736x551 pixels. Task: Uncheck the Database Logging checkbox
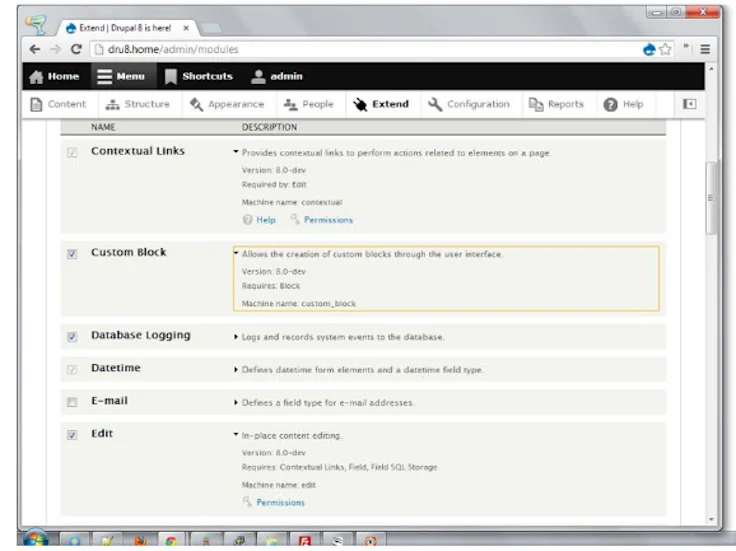click(x=72, y=337)
